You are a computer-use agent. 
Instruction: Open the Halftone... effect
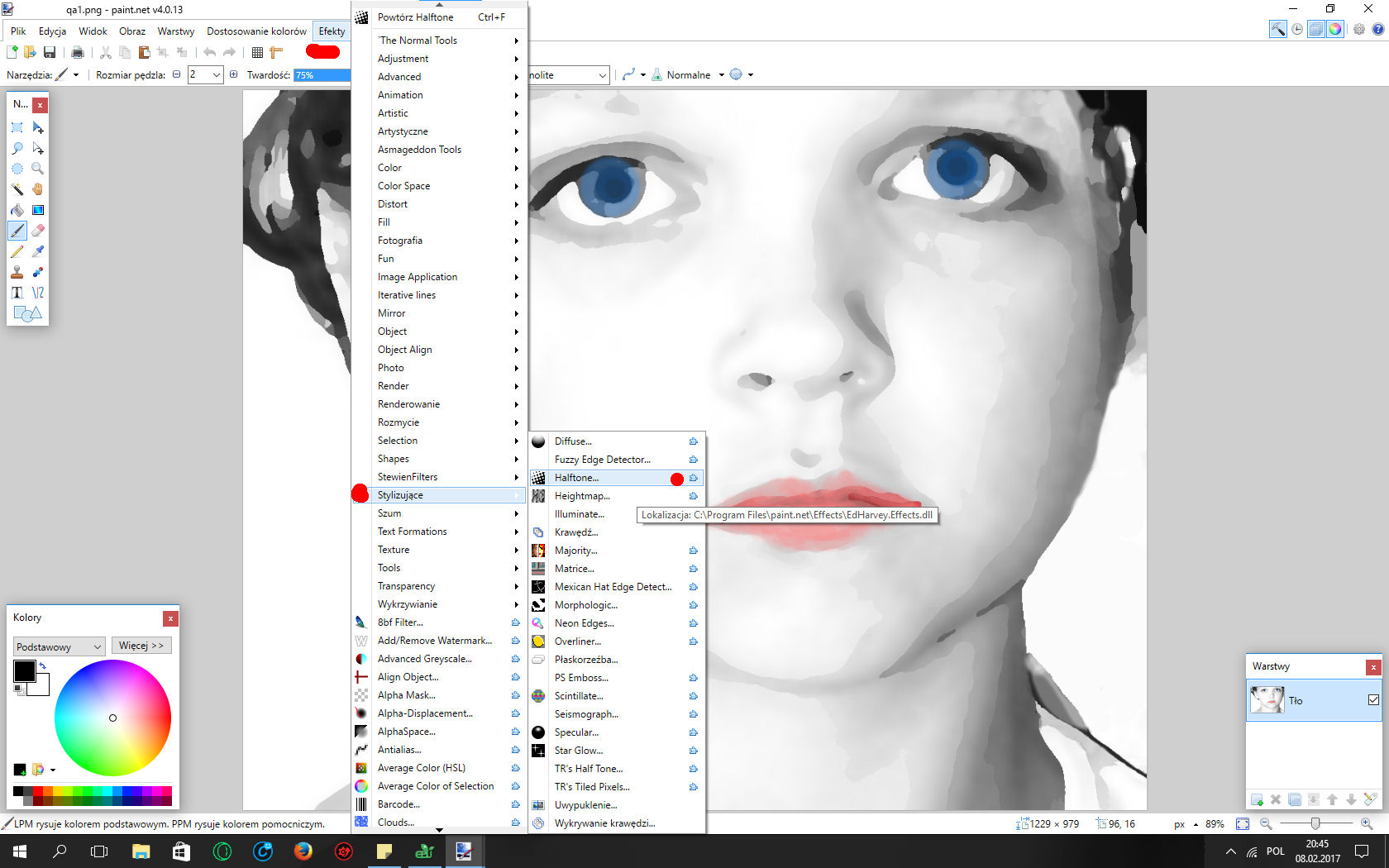click(576, 478)
